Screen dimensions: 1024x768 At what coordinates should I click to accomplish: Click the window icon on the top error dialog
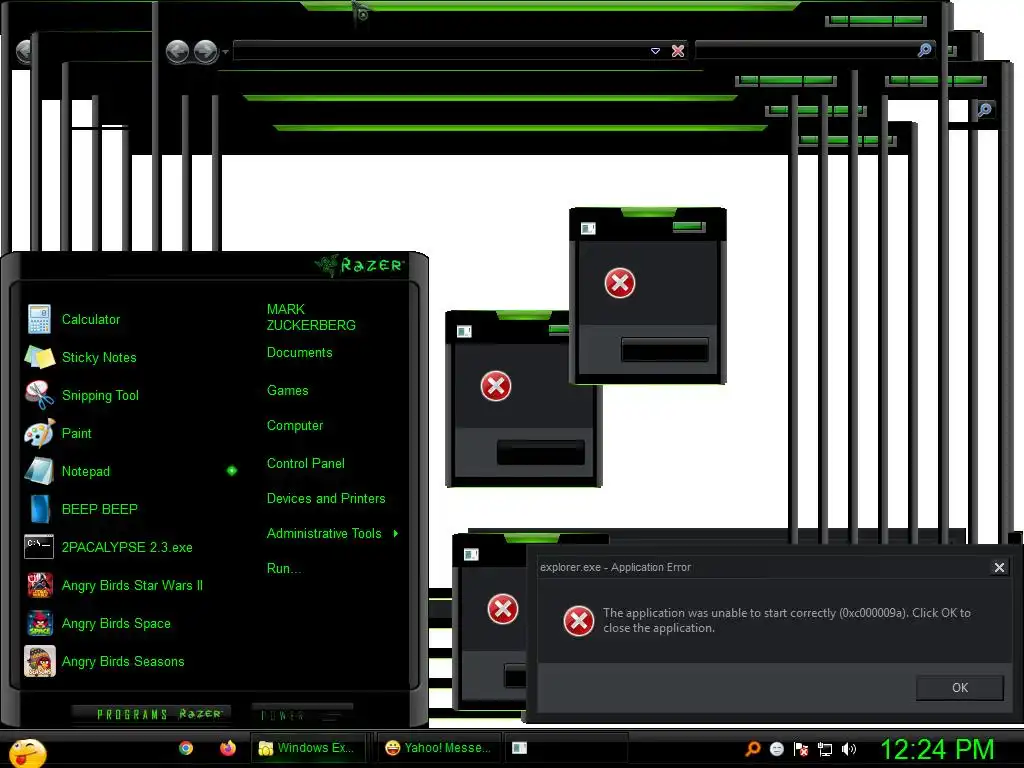(588, 228)
